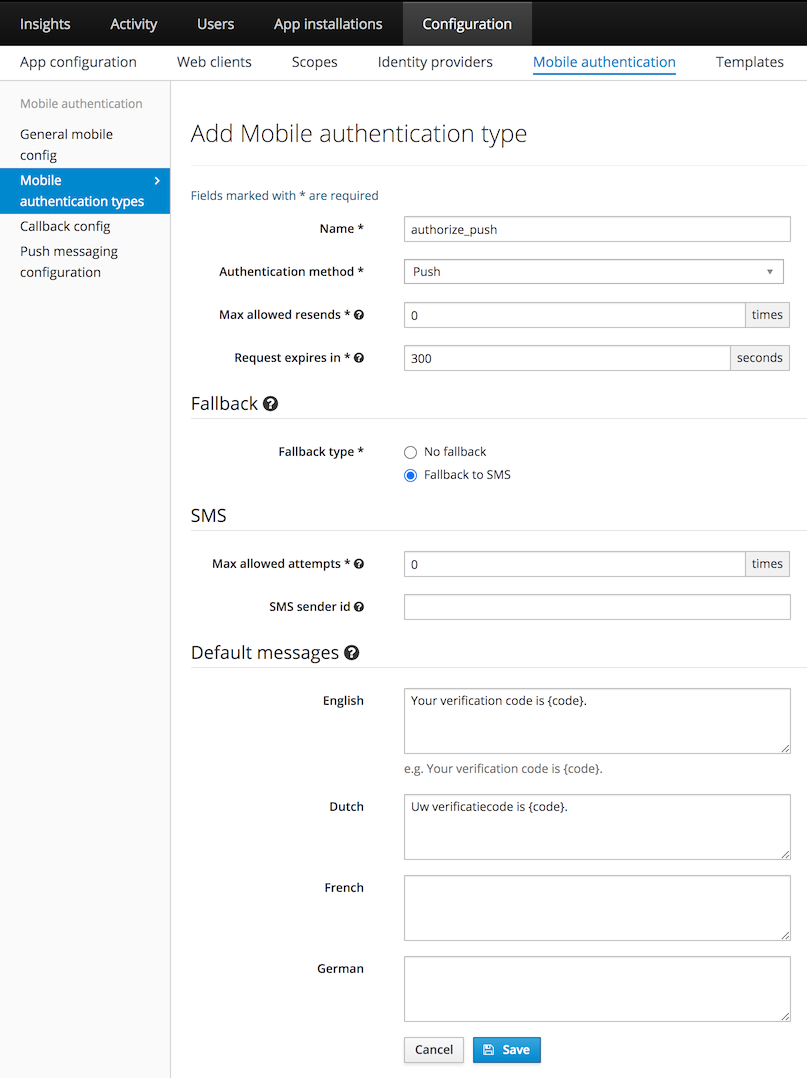
Task: Focus the SMS sender id field
Action: click(597, 607)
